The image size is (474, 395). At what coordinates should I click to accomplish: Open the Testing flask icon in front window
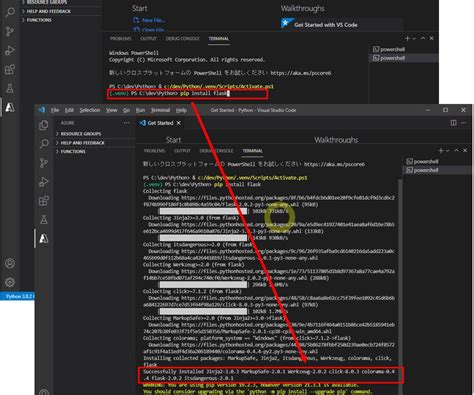(44, 220)
